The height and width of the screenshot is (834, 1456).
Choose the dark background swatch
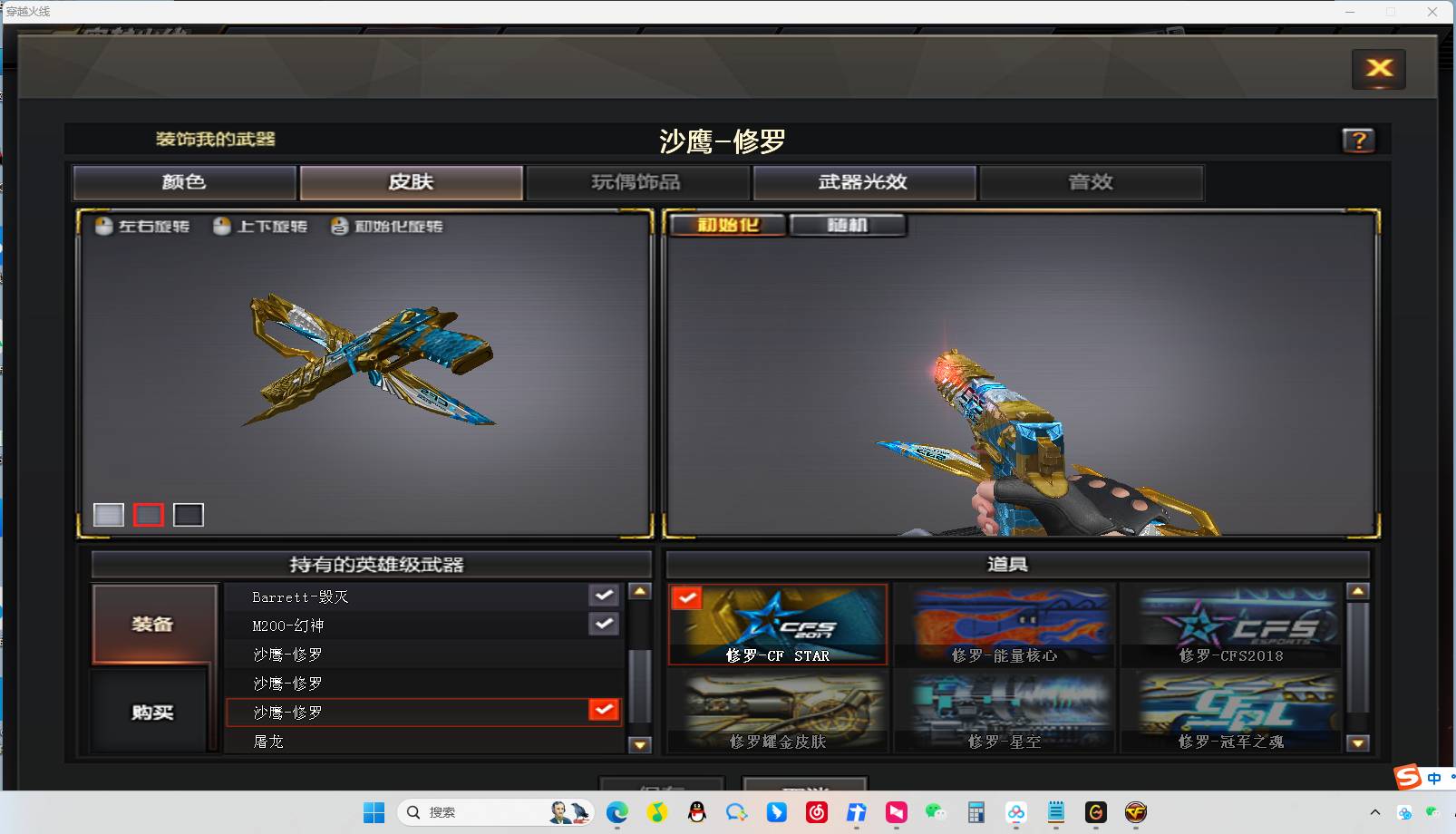coord(189,515)
